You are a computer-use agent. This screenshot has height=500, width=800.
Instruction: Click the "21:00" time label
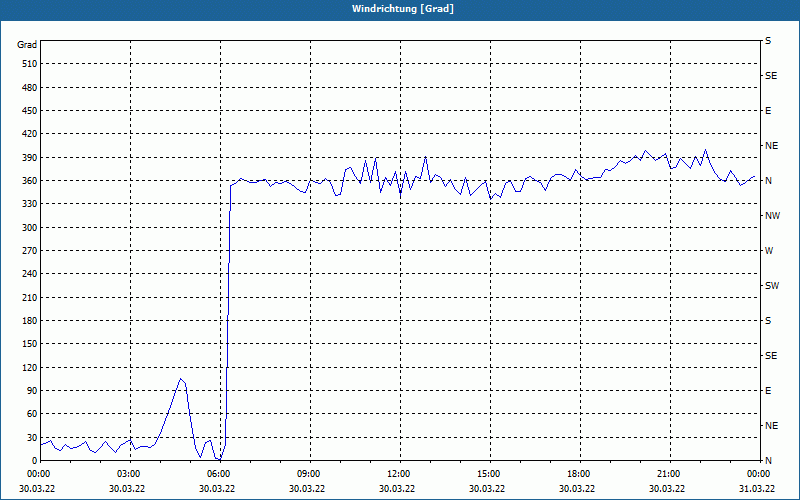tap(670, 474)
